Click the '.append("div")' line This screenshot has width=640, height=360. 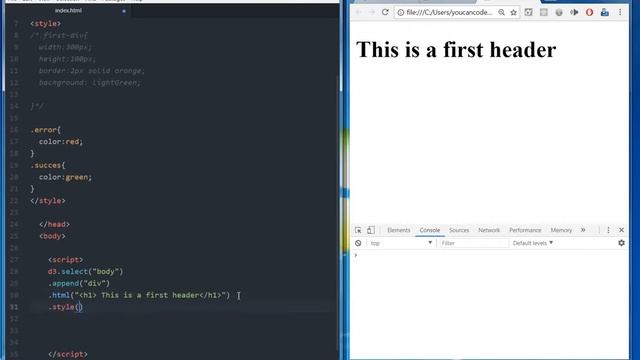pyautogui.click(x=79, y=283)
